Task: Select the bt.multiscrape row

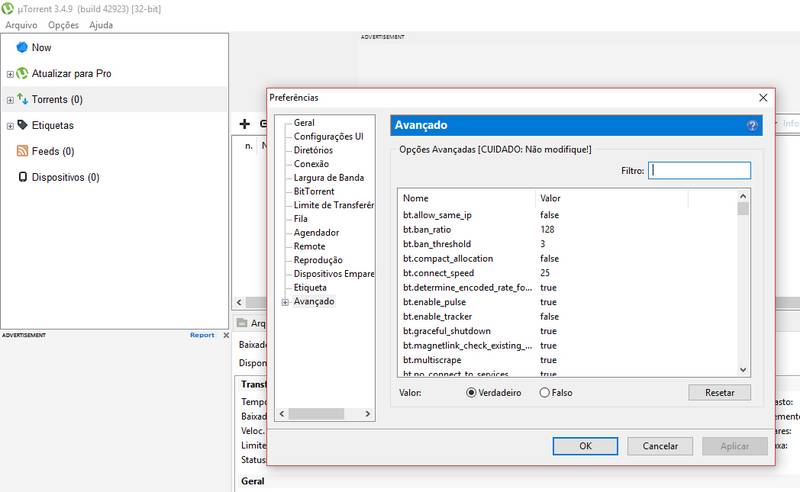Action: [567, 360]
